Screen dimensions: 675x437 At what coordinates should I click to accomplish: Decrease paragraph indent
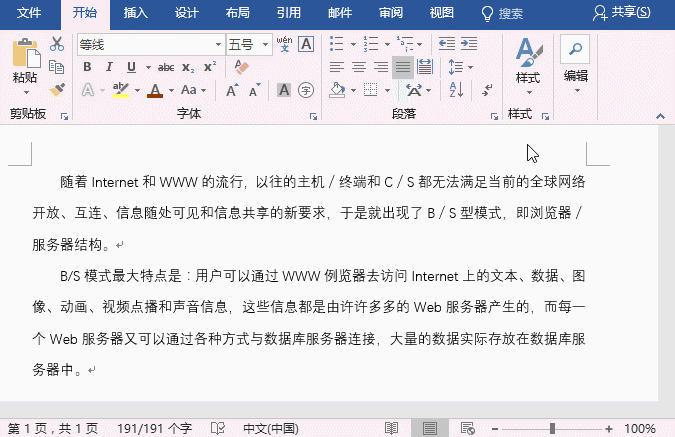447,43
